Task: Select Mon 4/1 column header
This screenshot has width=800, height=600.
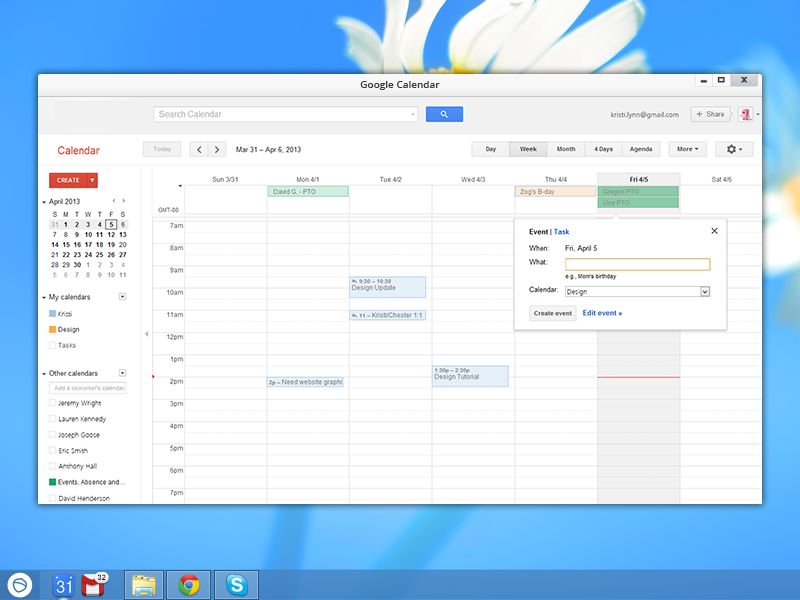Action: coord(308,180)
